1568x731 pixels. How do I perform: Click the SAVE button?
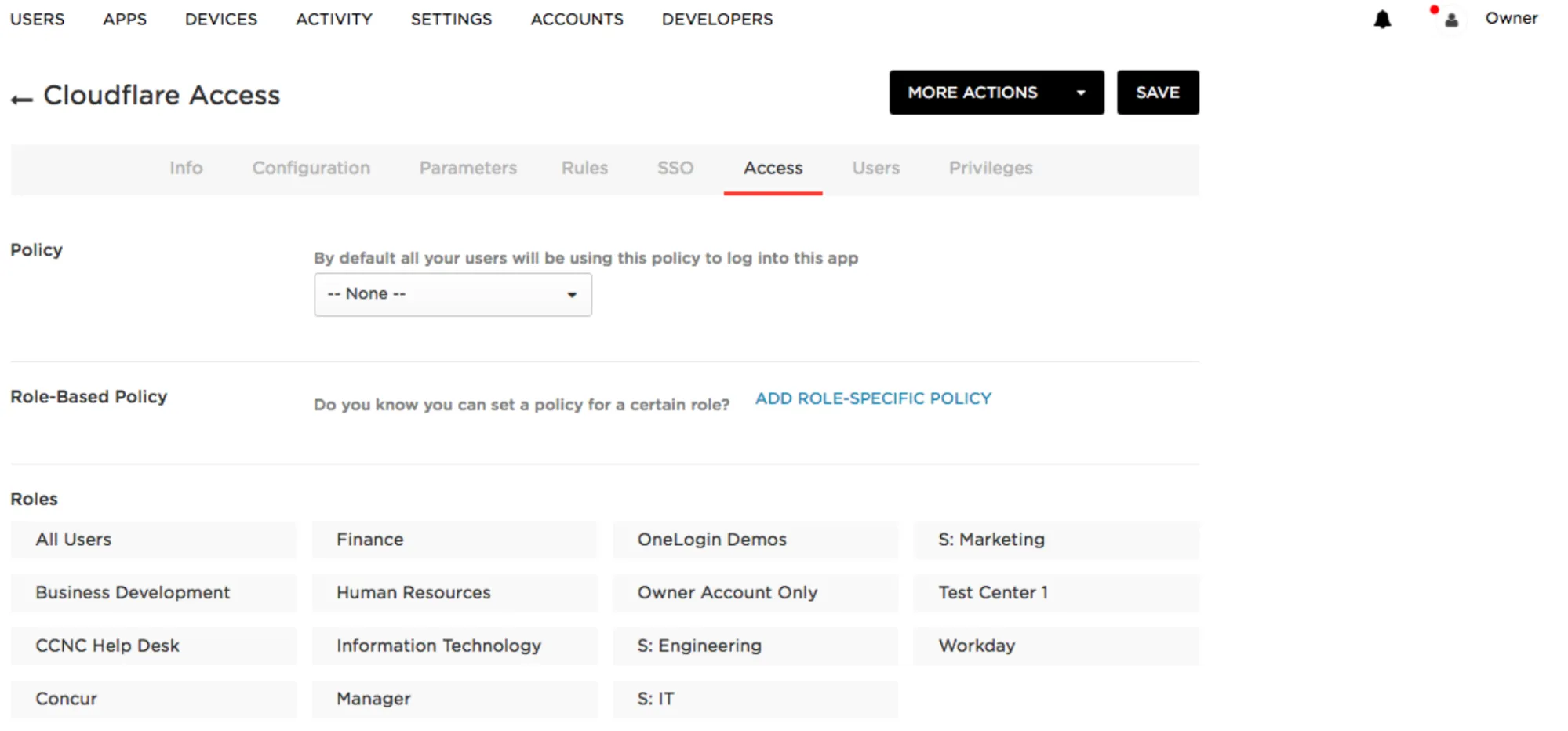pos(1157,92)
